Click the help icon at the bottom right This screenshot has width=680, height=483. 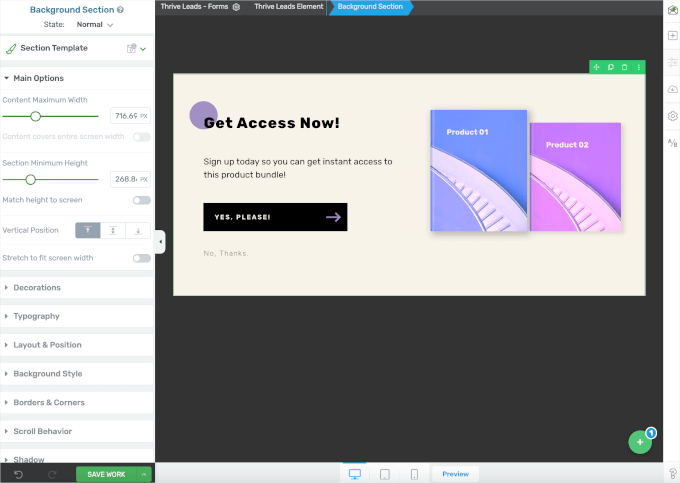(673, 474)
